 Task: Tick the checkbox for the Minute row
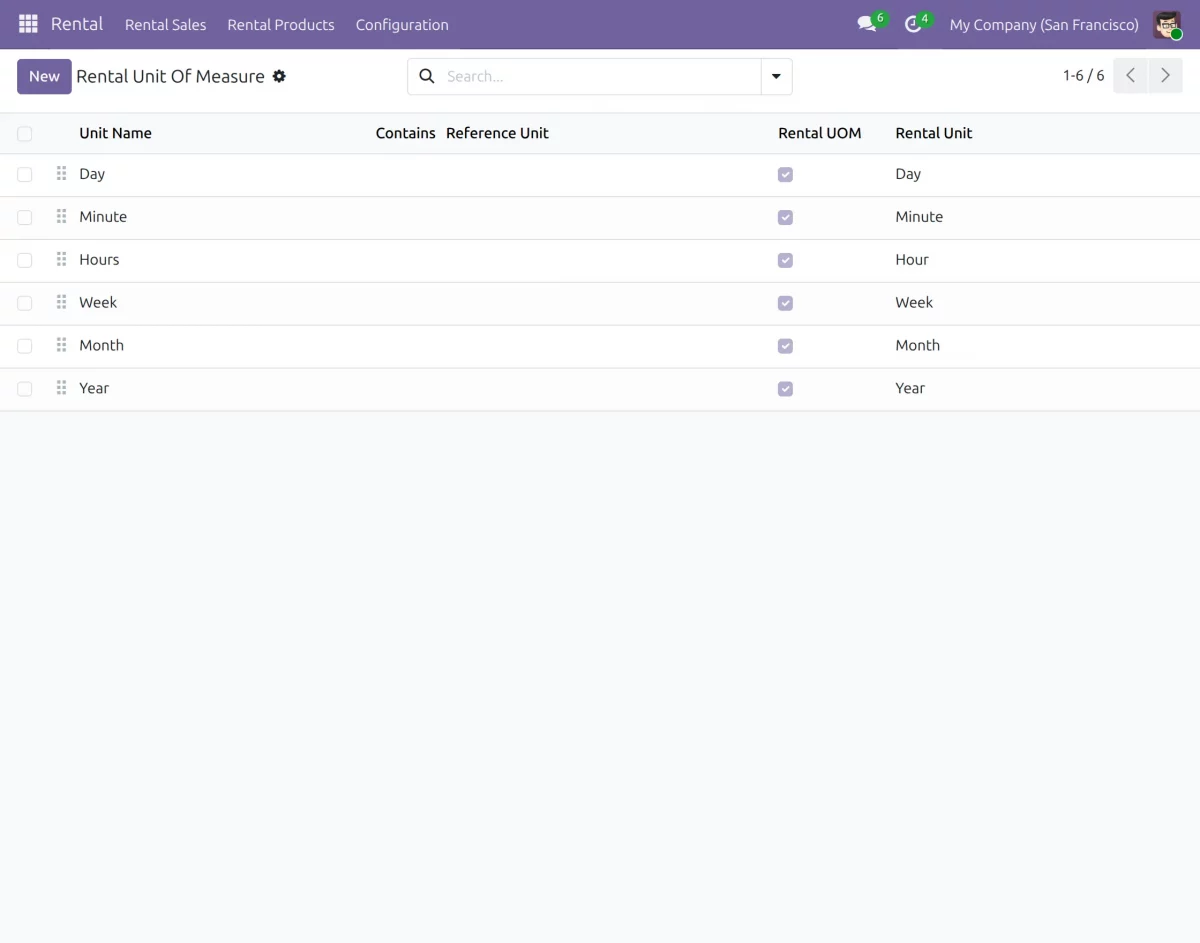point(25,218)
